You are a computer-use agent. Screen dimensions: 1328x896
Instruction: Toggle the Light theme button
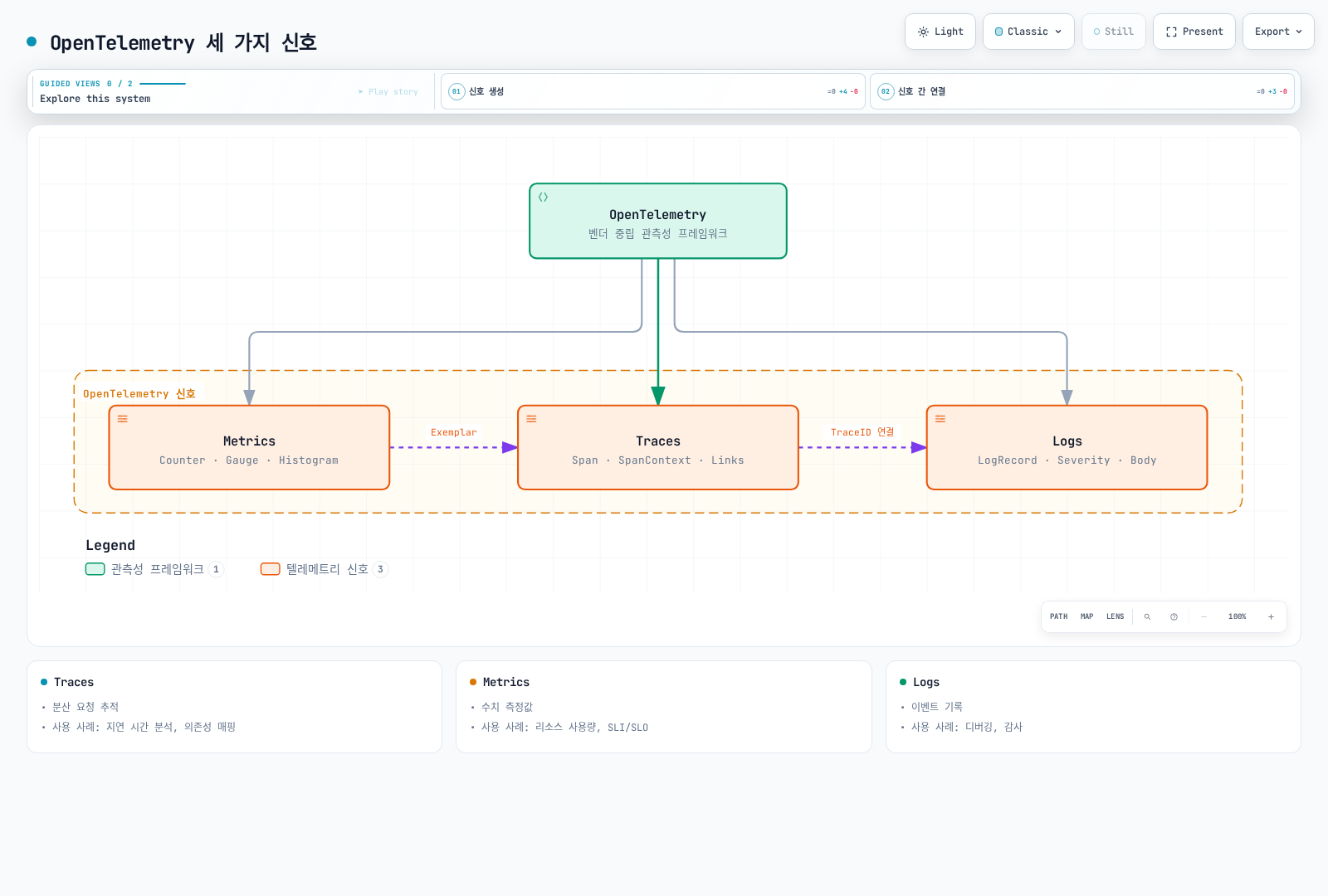(x=940, y=32)
